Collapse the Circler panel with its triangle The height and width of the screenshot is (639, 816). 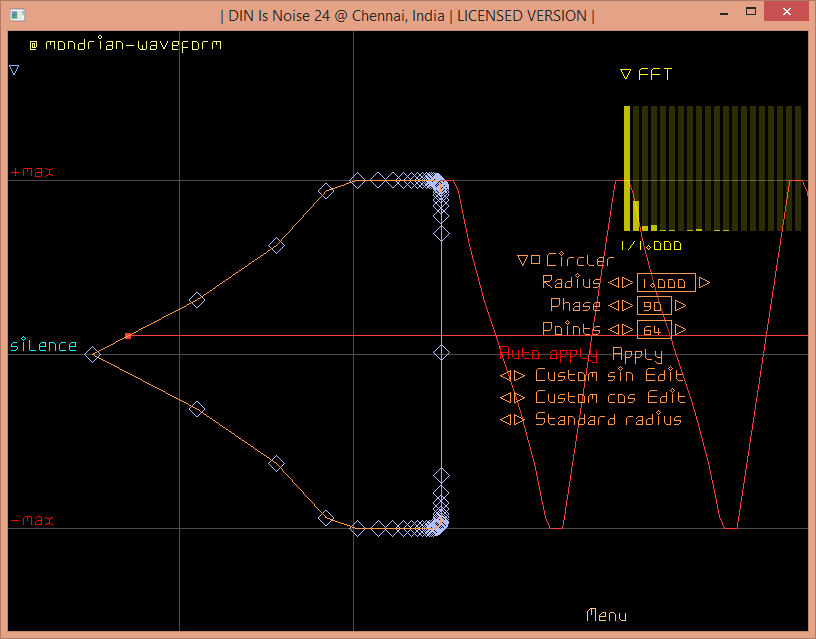[x=522, y=261]
